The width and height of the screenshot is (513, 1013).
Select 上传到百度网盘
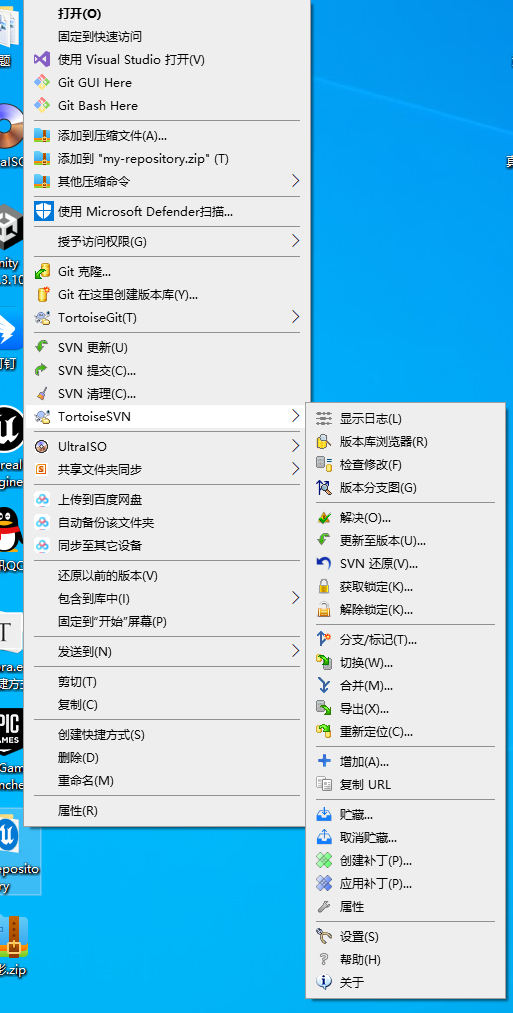coord(167,499)
